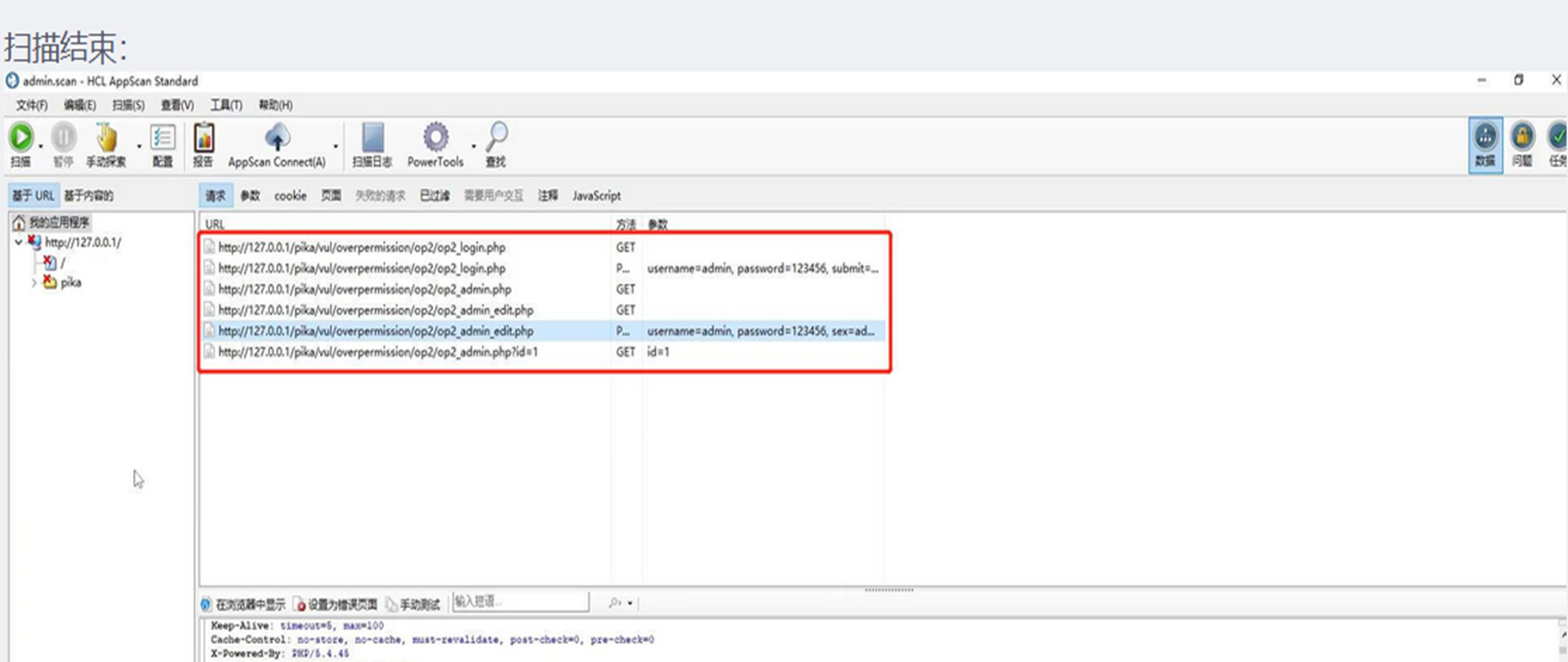Switch to the 数据 data view icon

1485,144
